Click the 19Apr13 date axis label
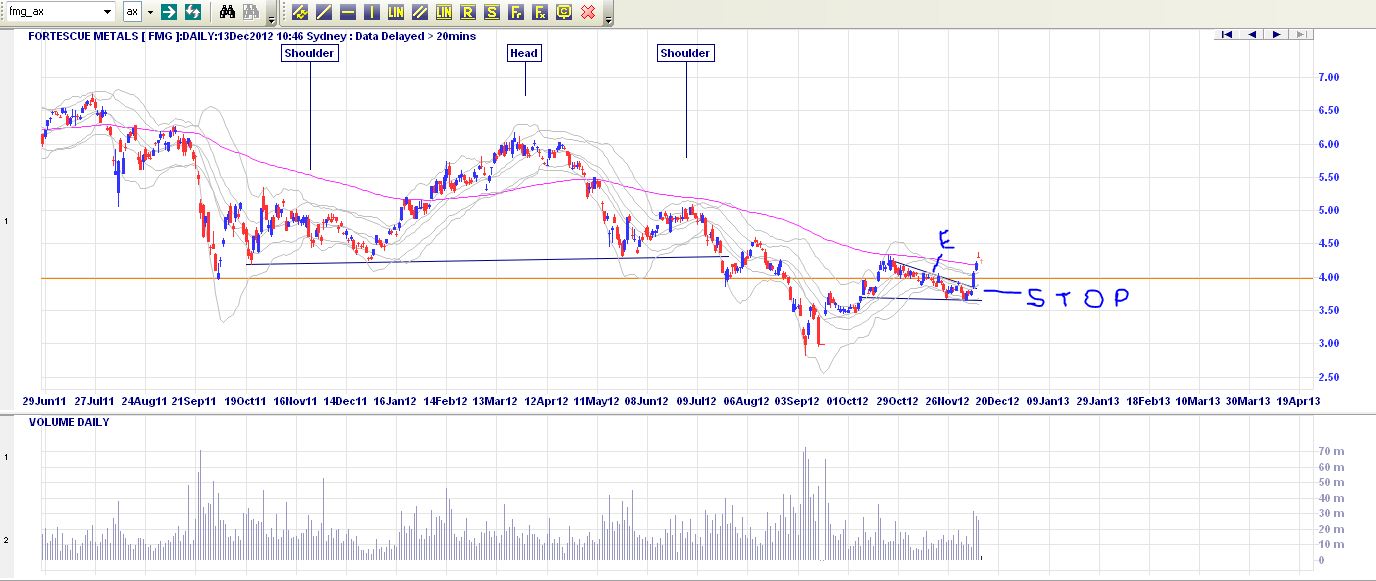The height and width of the screenshot is (581, 1376). pyautogui.click(x=1300, y=401)
